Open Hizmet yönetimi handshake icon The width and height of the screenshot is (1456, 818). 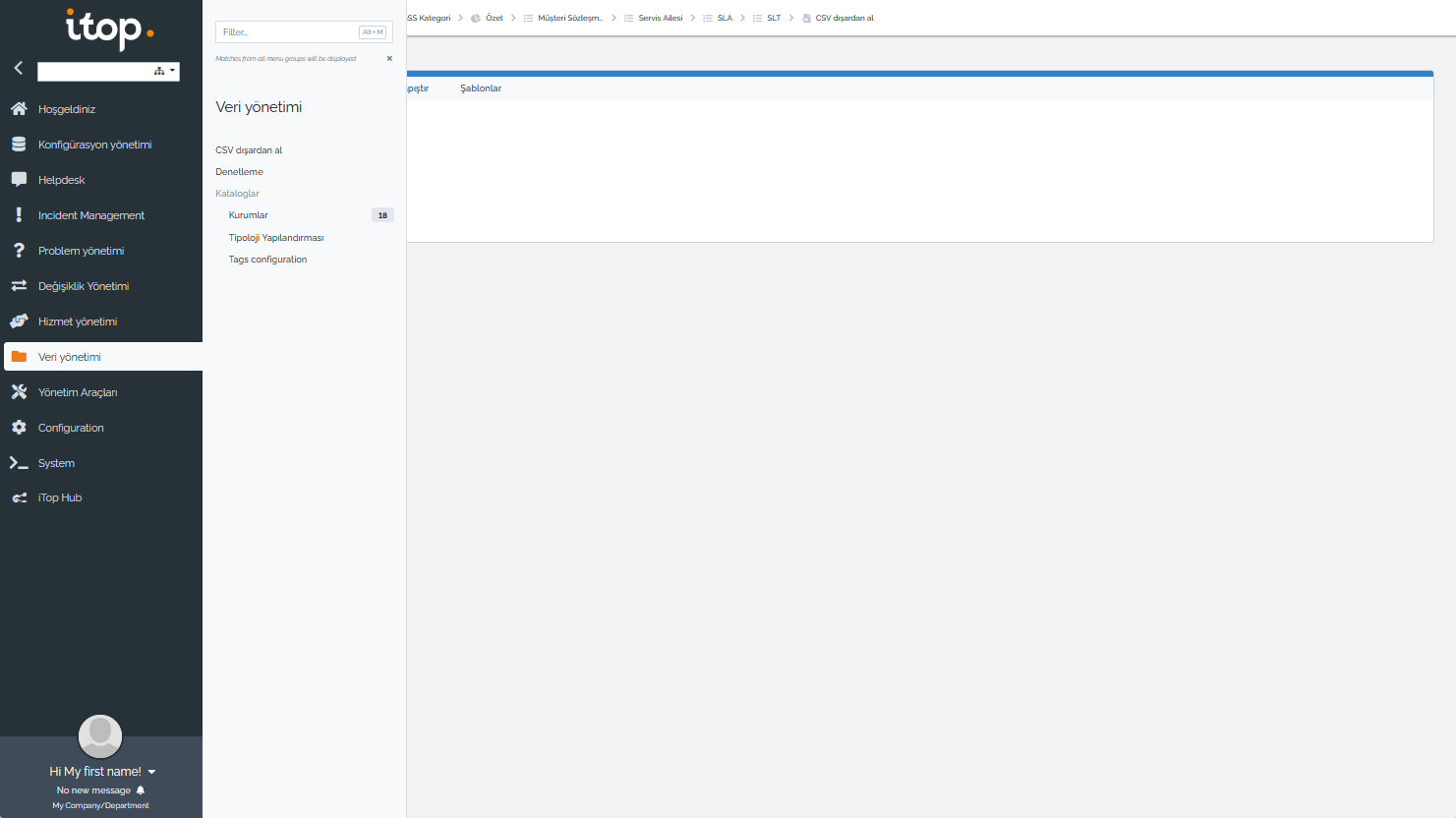[x=19, y=321]
